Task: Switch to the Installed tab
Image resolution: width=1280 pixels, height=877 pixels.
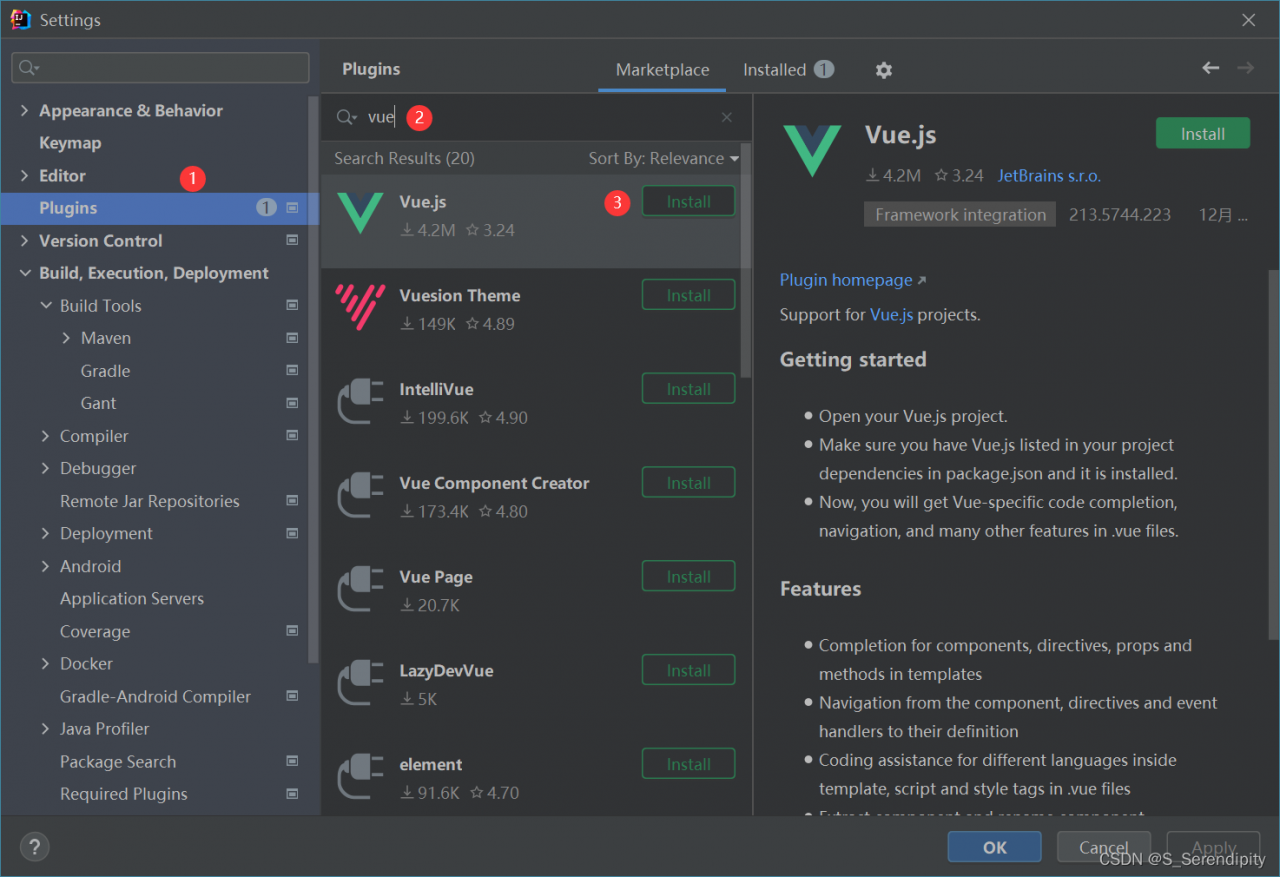Action: pyautogui.click(x=775, y=70)
